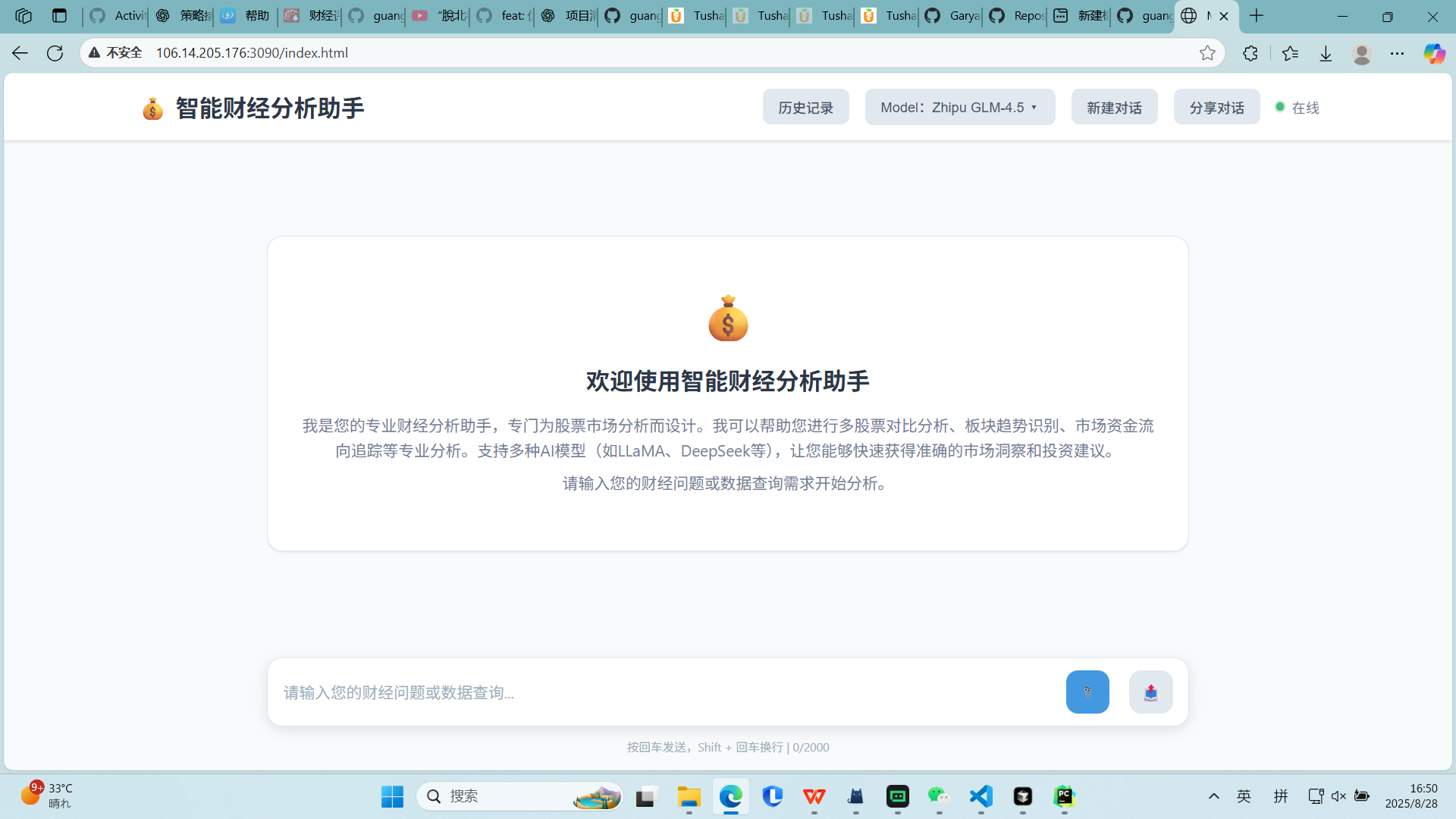
Task: Open browser downloads icon
Action: [x=1326, y=53]
